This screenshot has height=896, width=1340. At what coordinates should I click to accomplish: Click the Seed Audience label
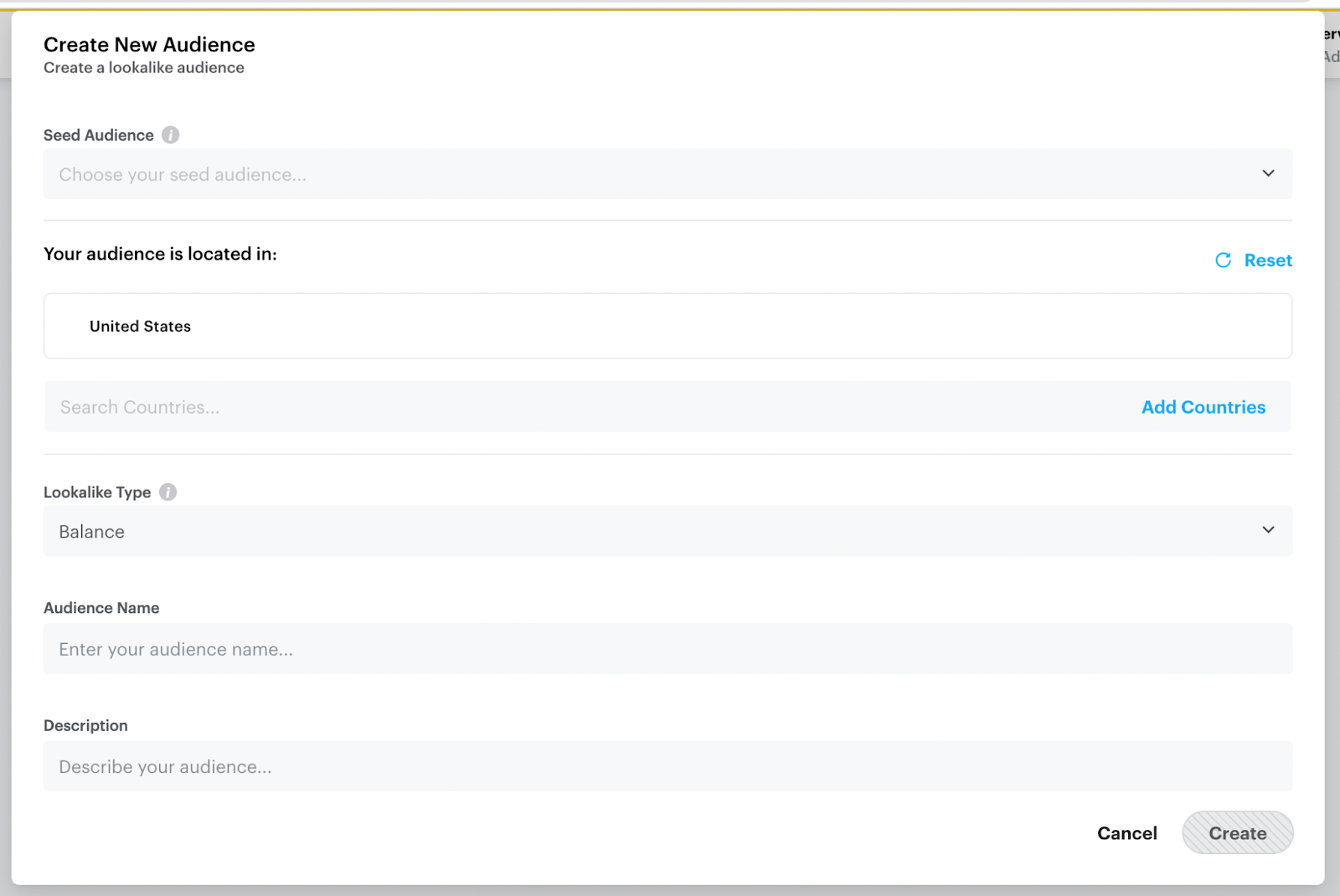tap(99, 135)
